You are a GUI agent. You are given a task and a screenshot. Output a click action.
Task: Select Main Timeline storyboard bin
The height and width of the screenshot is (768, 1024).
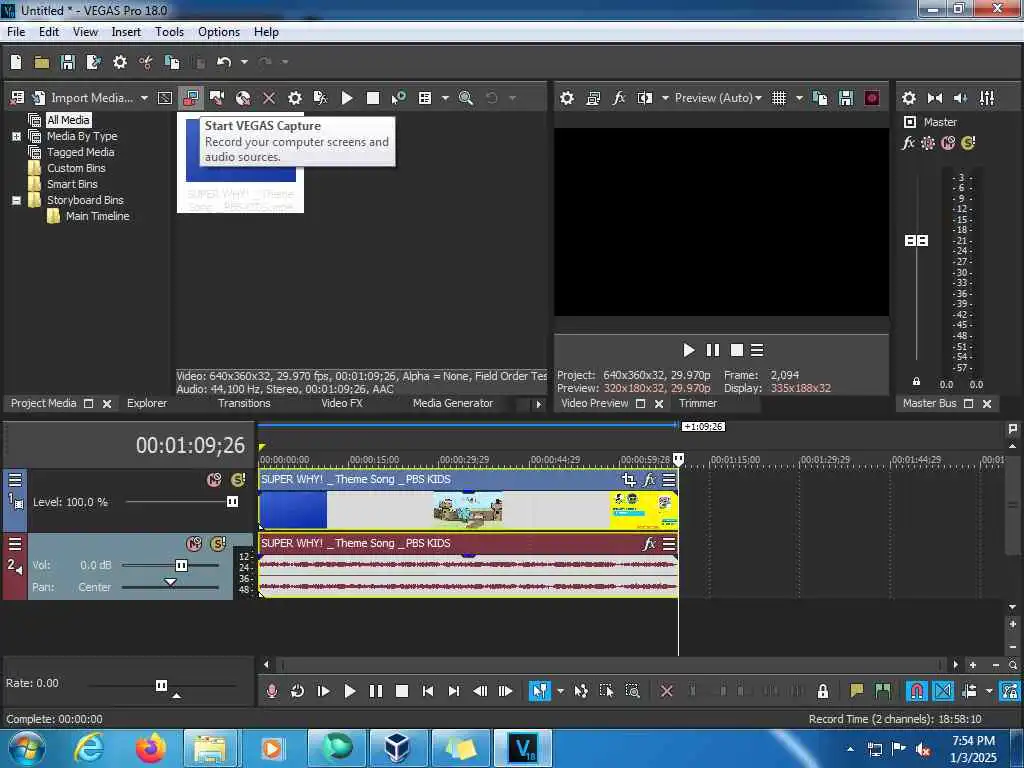97,216
